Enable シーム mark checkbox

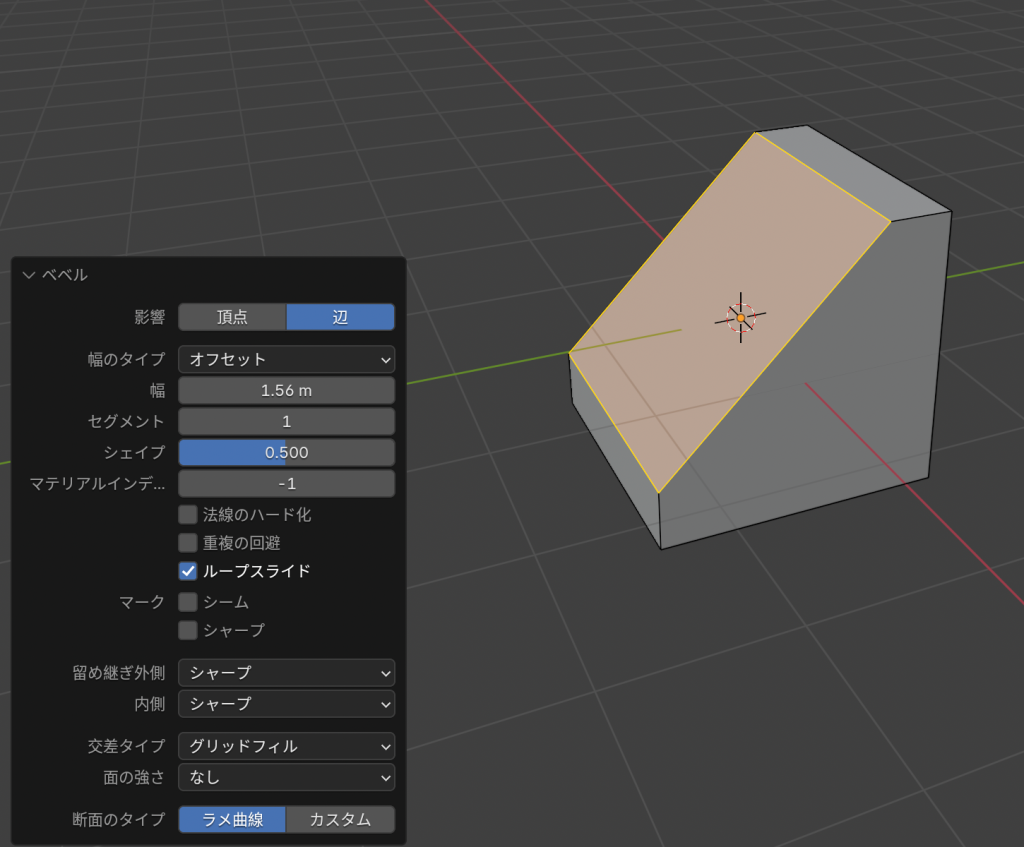point(188,602)
